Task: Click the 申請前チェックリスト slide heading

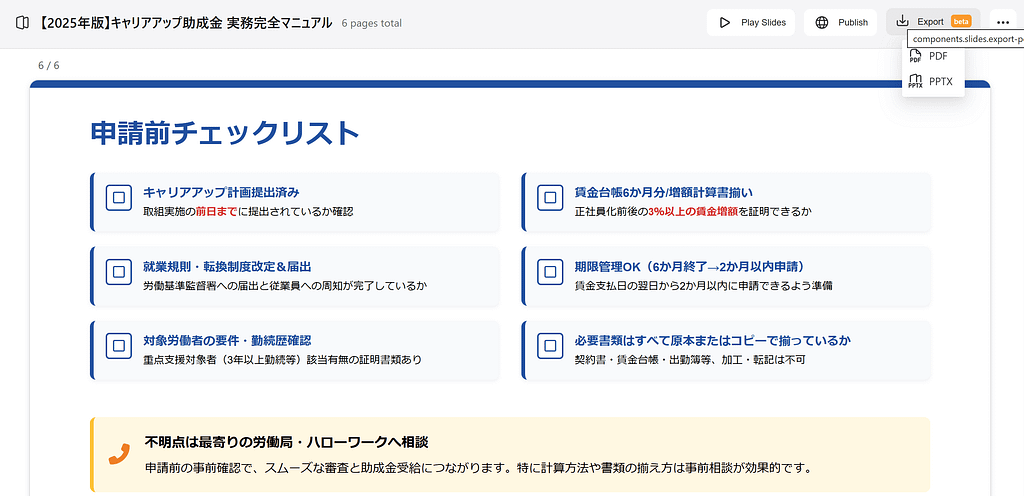Action: [224, 133]
